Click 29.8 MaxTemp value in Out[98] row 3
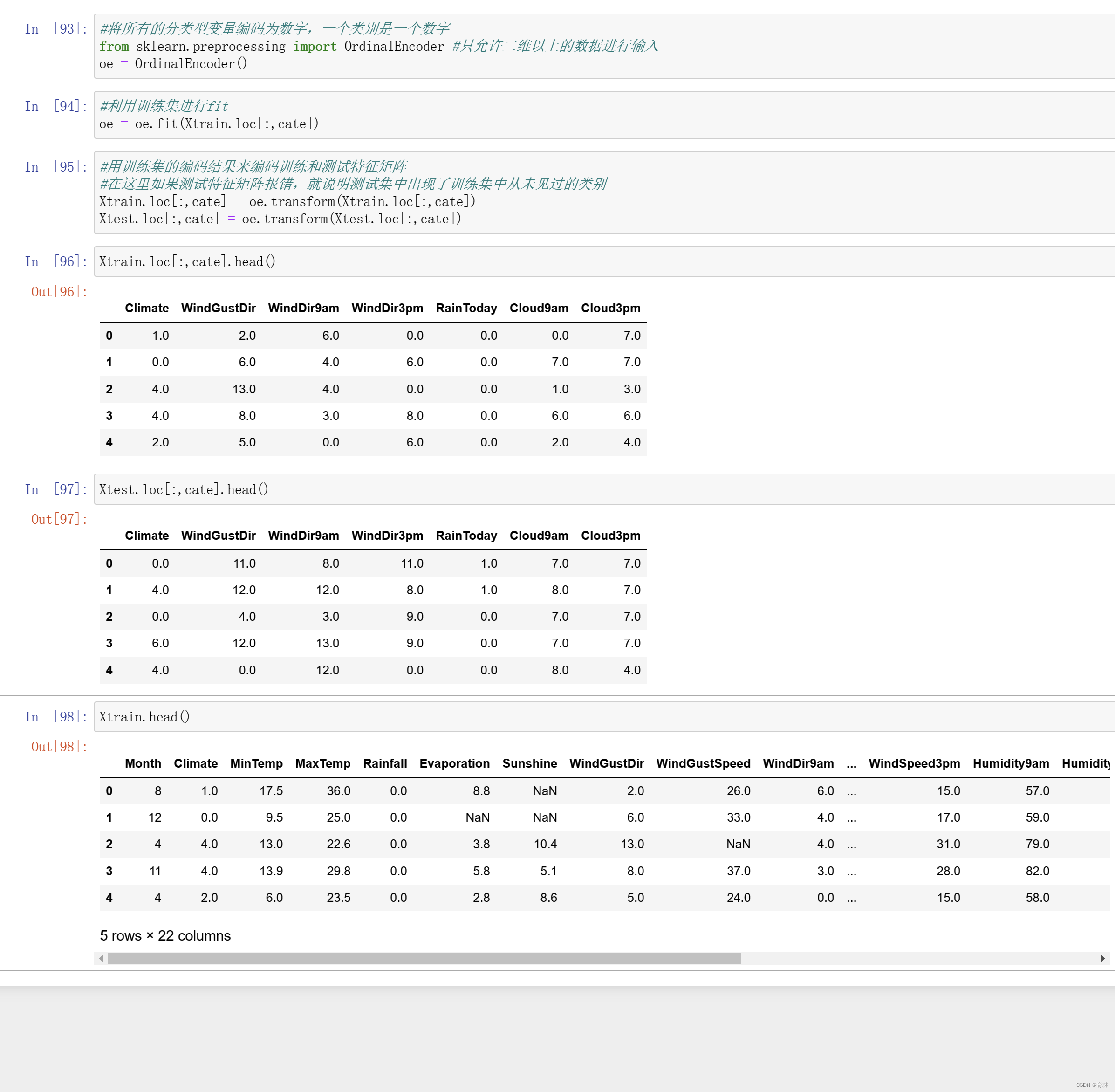This screenshot has height=1092, width=1115. (338, 871)
